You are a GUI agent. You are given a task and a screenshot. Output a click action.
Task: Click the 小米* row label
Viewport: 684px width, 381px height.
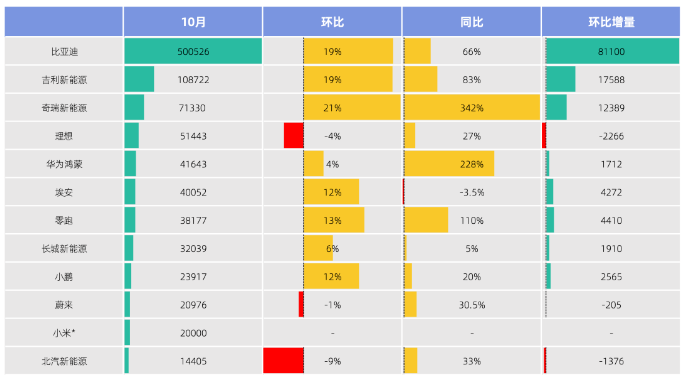tap(64, 333)
